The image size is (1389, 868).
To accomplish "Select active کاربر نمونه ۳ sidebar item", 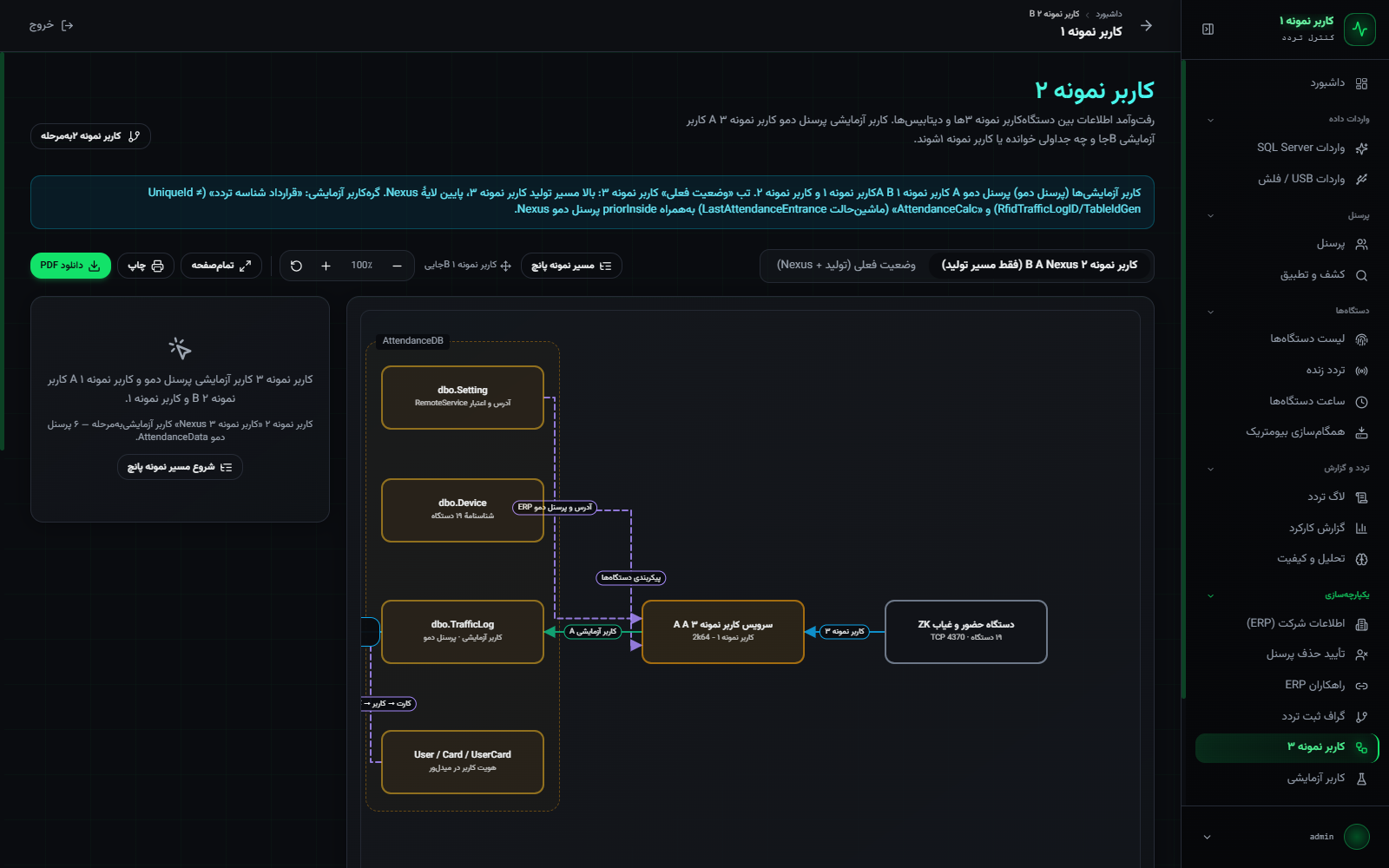I will 1286,747.
